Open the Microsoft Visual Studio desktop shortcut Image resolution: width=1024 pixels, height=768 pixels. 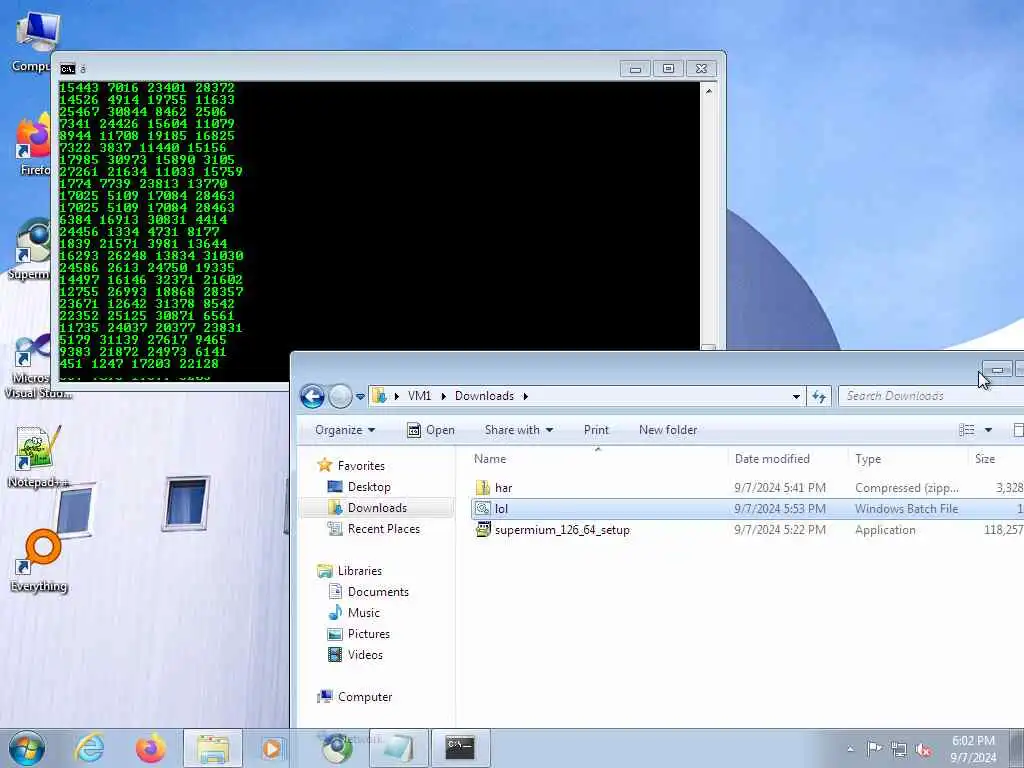34,366
